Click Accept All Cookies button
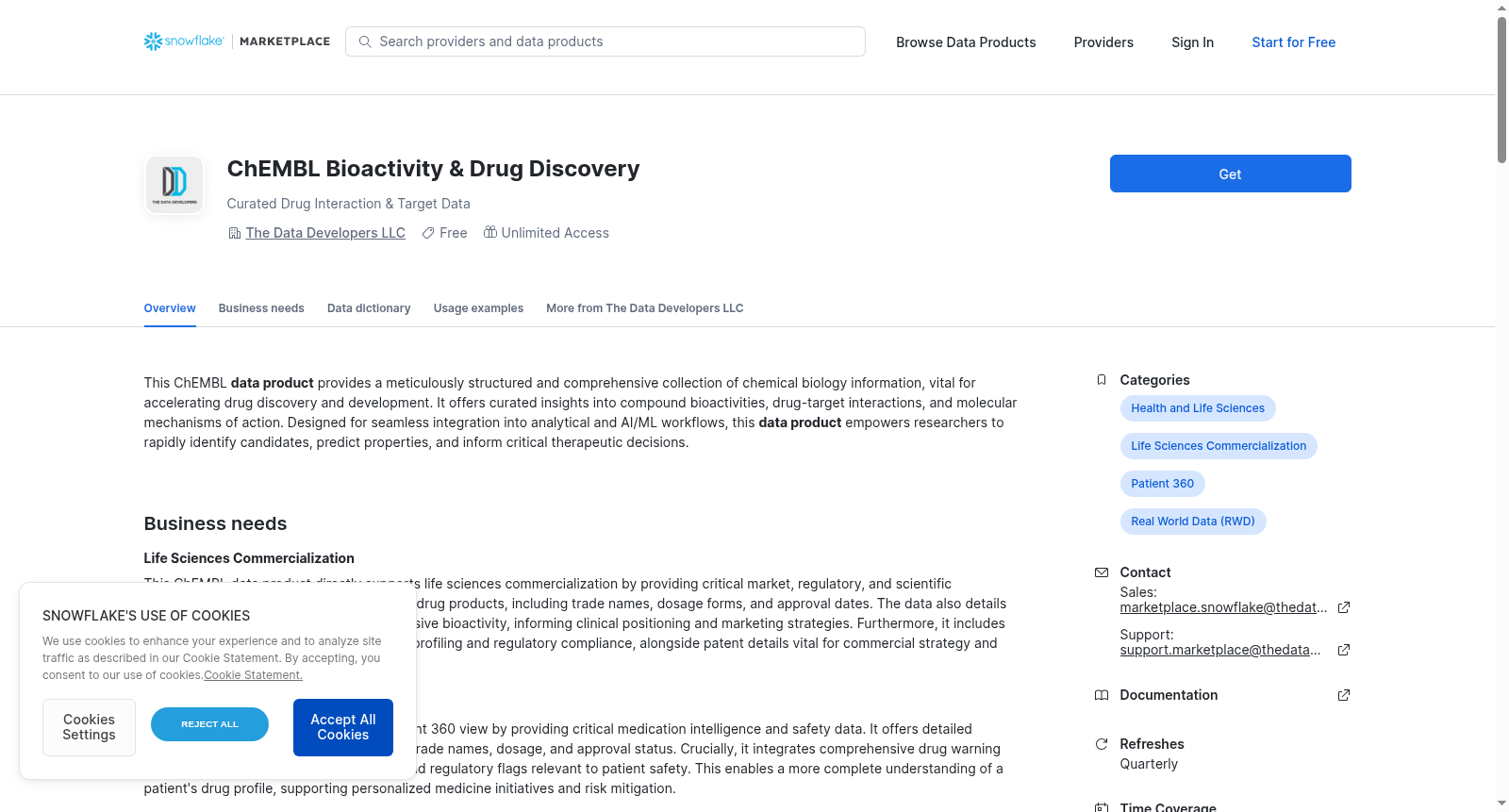The width and height of the screenshot is (1509, 812). (x=343, y=727)
